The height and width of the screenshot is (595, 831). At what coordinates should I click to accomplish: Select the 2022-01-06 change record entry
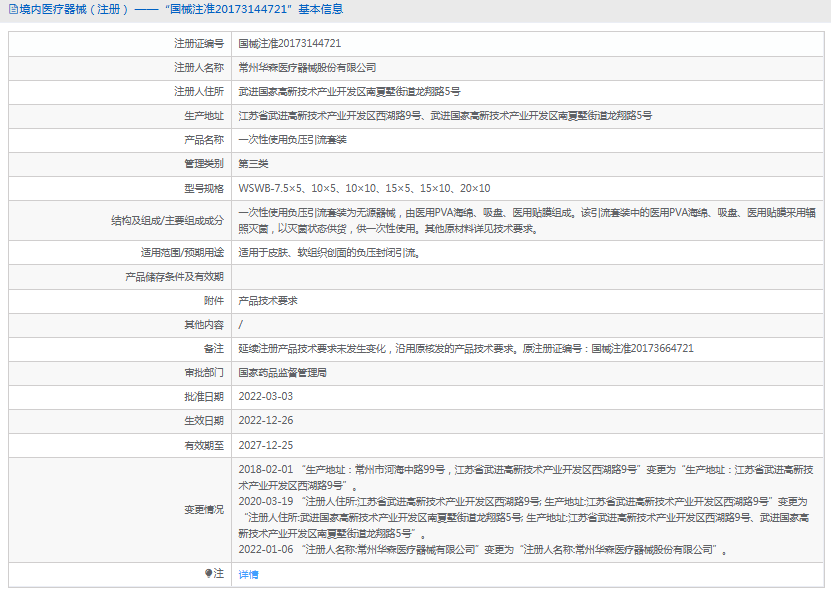click(482, 550)
